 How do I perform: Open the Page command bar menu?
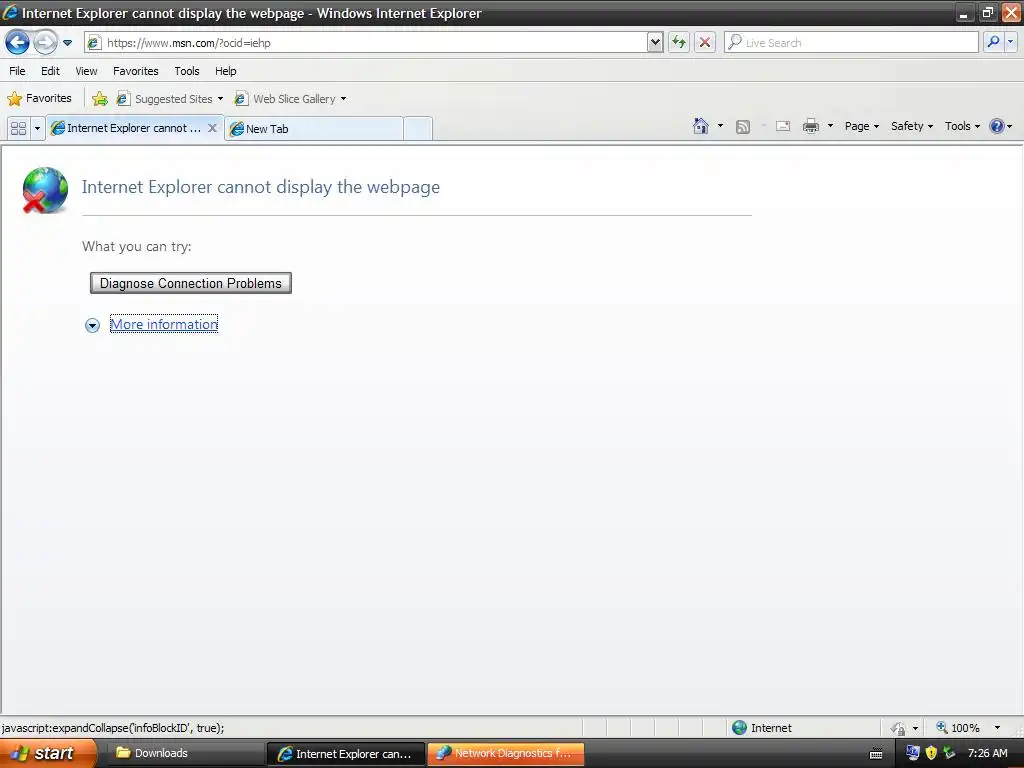tap(861, 127)
